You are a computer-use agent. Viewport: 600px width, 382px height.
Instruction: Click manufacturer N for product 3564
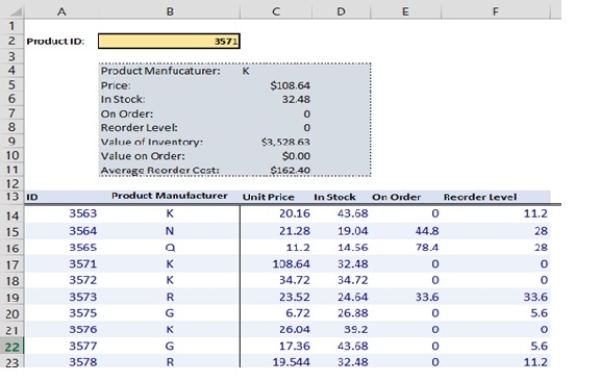click(x=170, y=231)
